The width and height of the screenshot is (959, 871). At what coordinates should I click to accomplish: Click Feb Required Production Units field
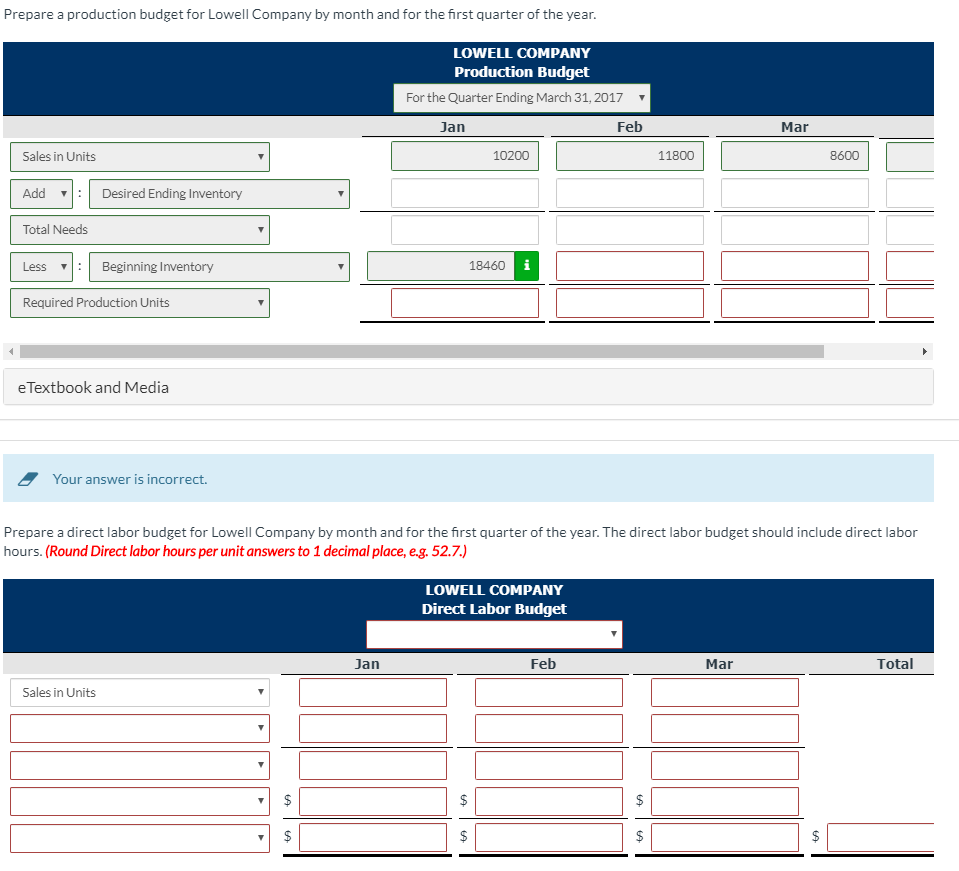tap(630, 303)
